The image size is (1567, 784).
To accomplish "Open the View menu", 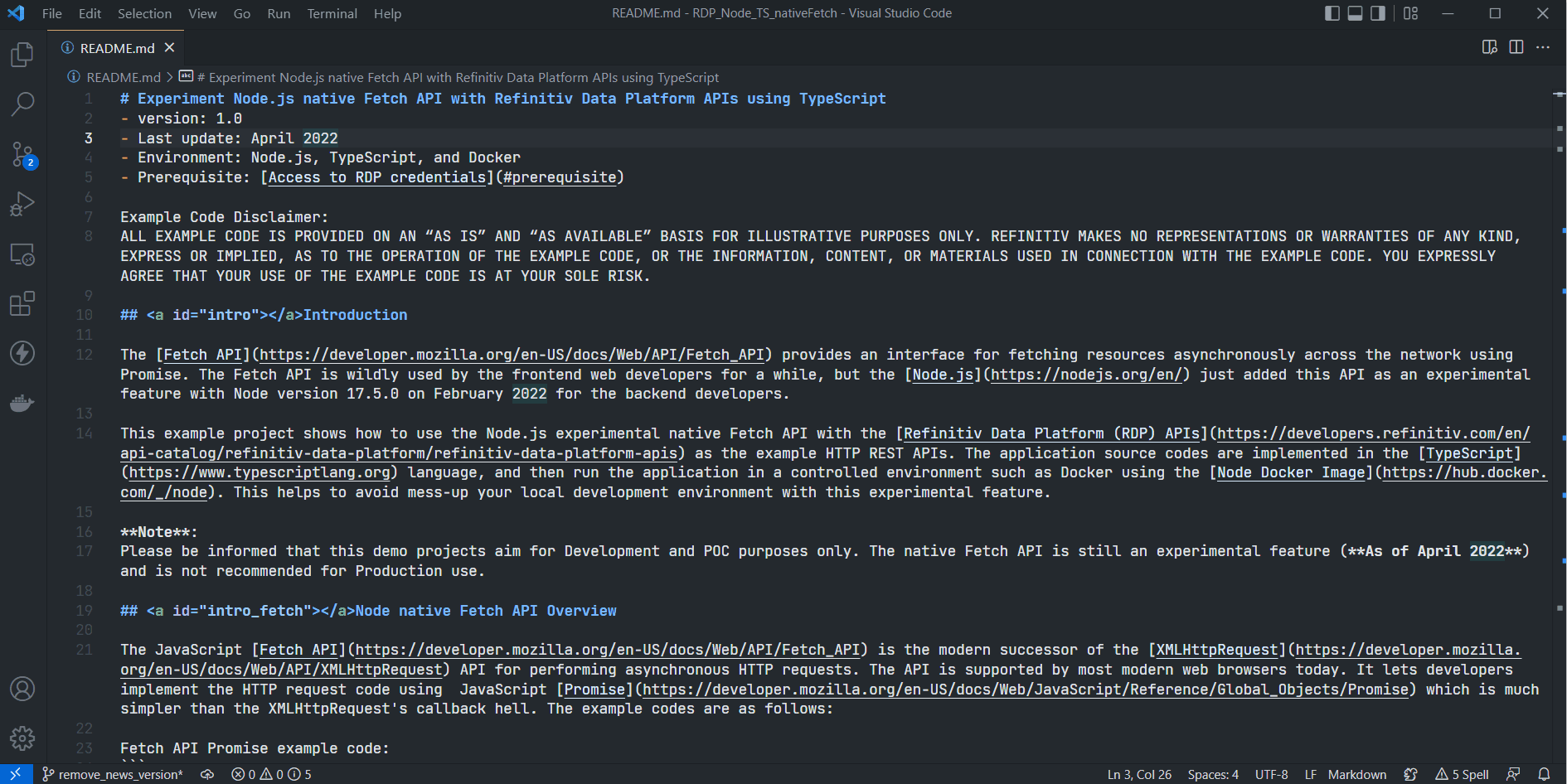I will point(202,13).
